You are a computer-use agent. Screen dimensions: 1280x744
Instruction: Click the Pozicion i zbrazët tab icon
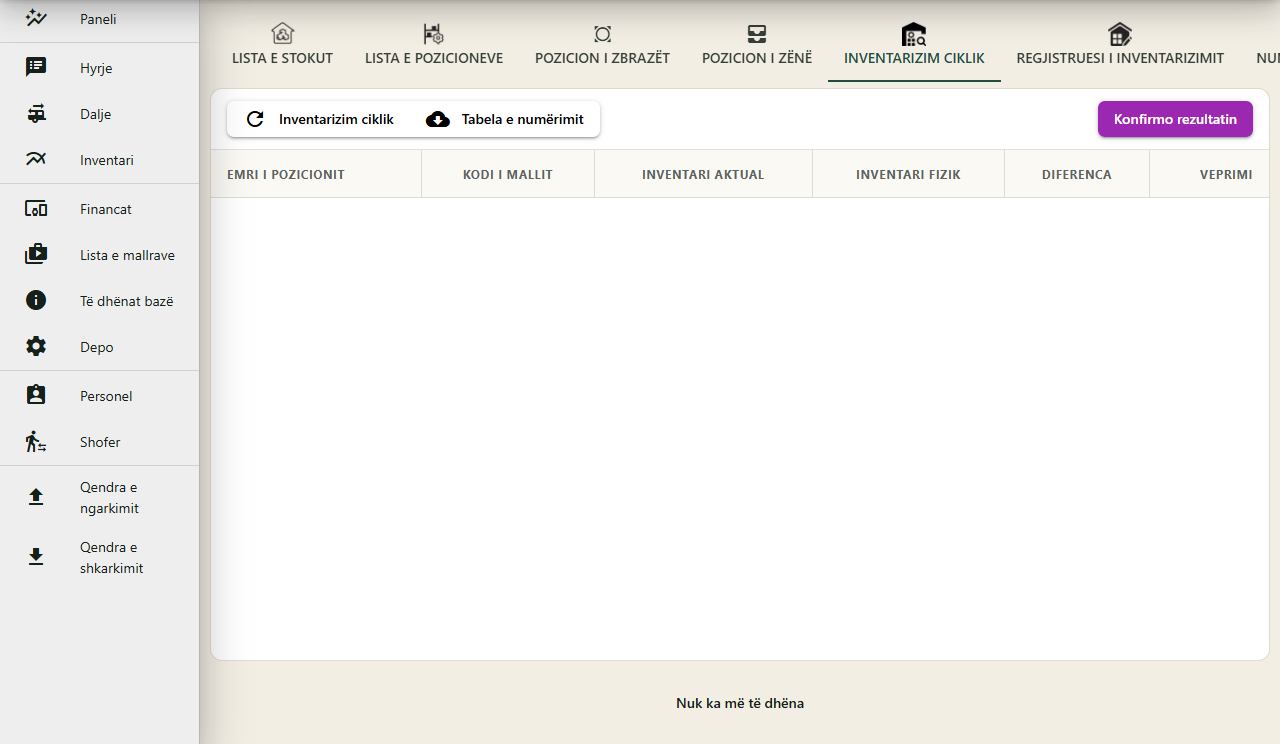[x=602, y=34]
